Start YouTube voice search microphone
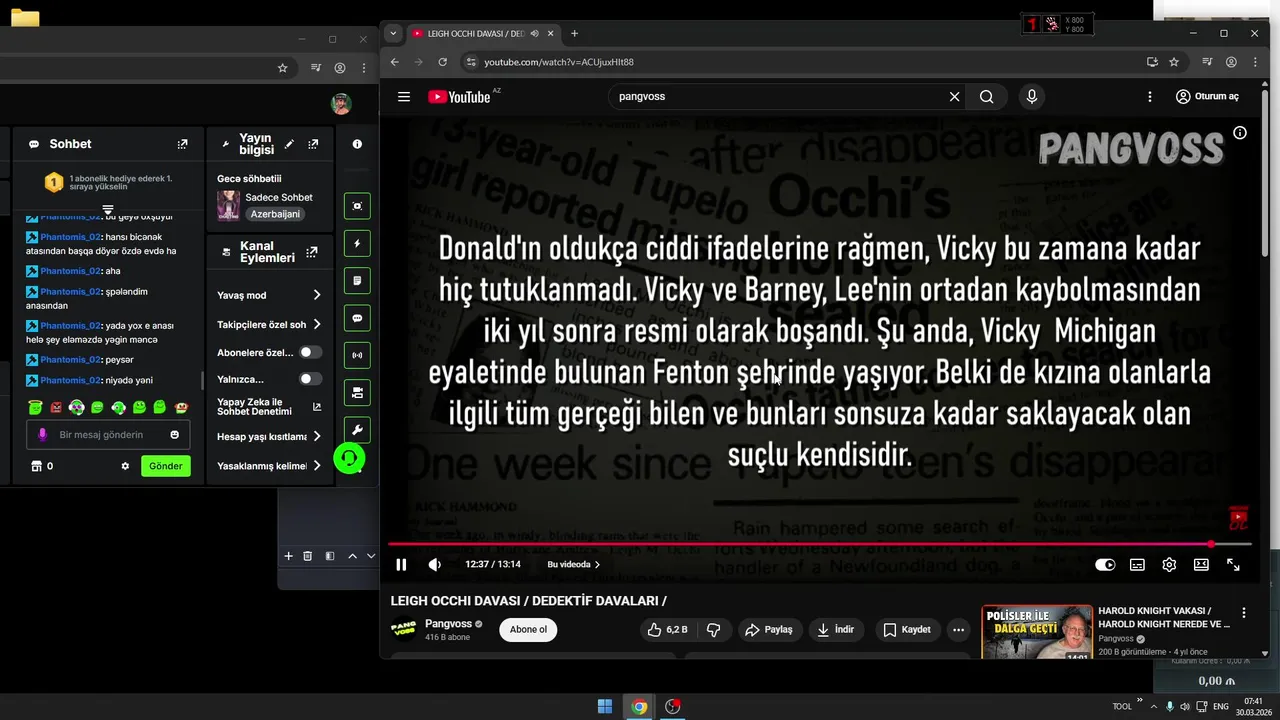 point(1031,97)
